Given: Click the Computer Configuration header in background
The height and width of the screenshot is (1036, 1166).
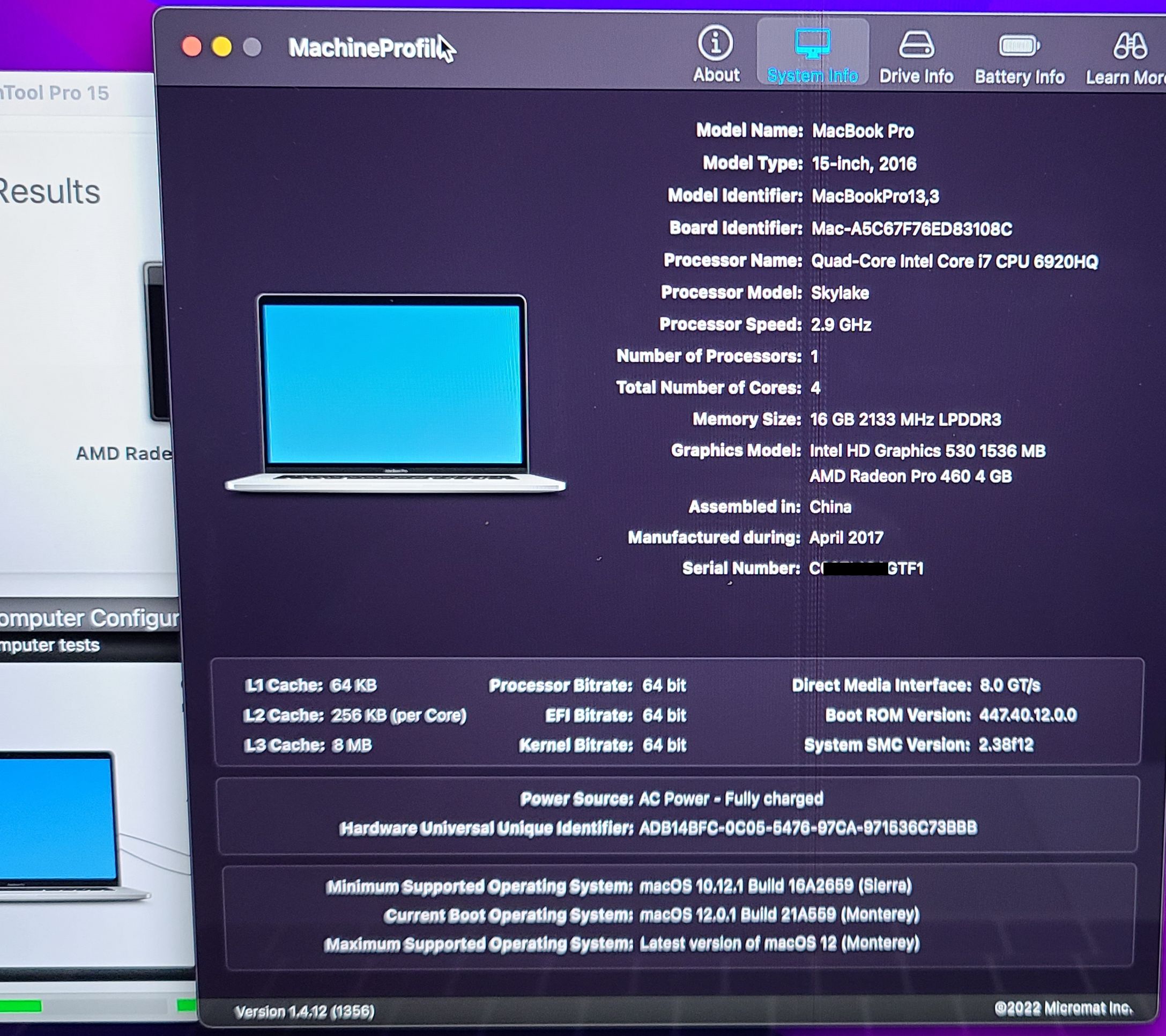Looking at the screenshot, I should click(x=88, y=618).
